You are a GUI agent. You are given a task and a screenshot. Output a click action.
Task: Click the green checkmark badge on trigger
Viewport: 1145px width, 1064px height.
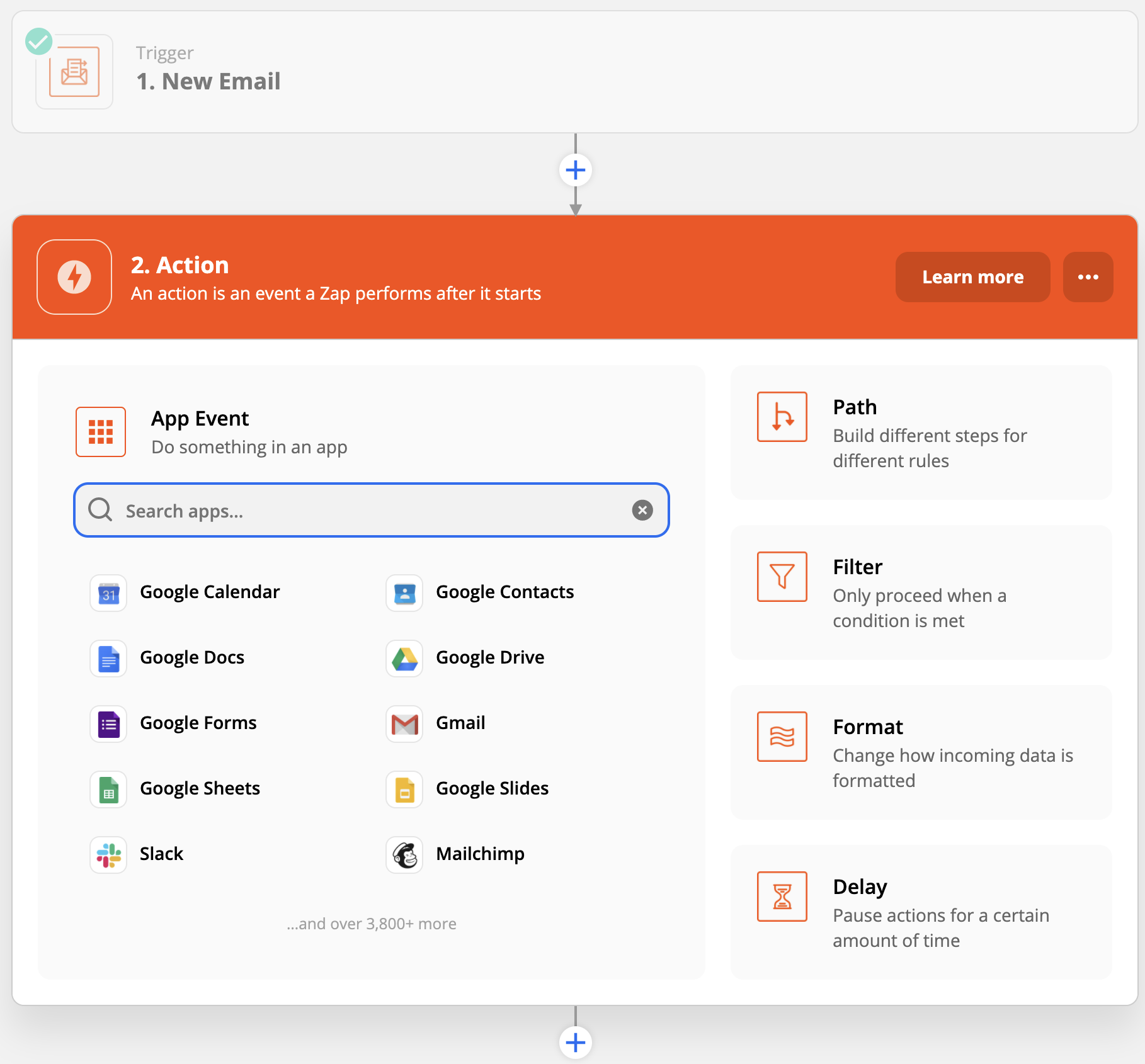[x=38, y=42]
